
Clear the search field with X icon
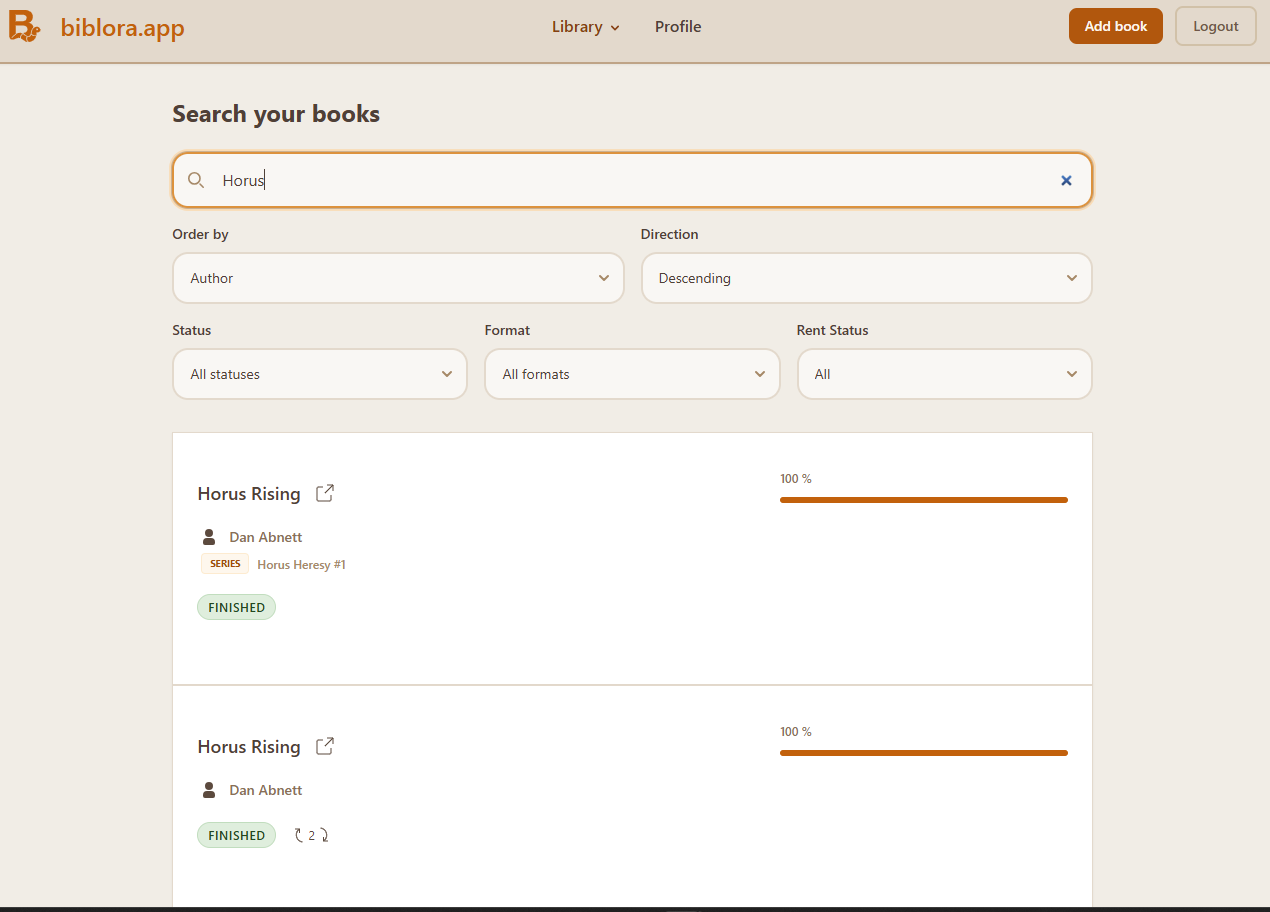coord(1066,180)
